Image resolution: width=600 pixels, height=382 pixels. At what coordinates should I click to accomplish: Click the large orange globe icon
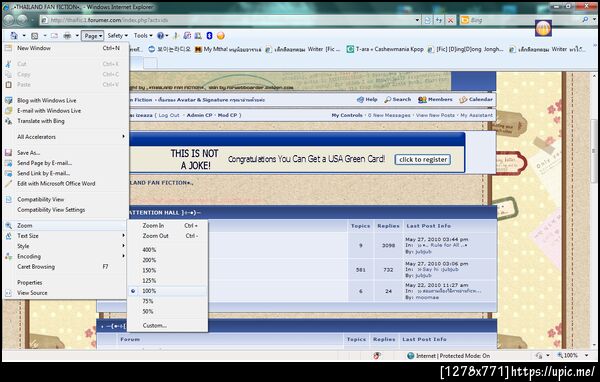[x=543, y=28]
